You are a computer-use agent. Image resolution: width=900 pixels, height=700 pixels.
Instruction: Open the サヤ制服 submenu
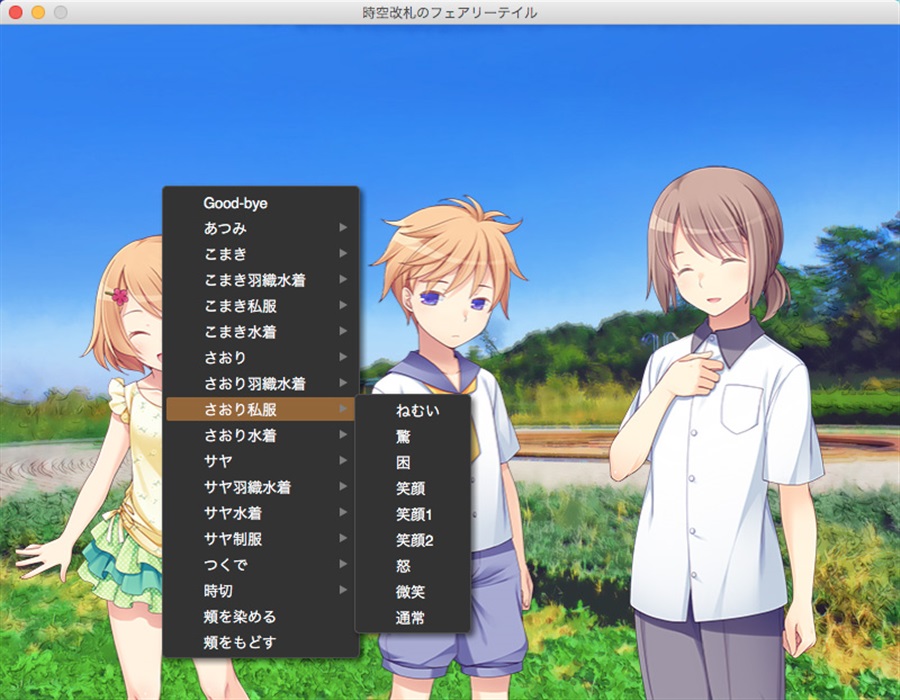261,539
